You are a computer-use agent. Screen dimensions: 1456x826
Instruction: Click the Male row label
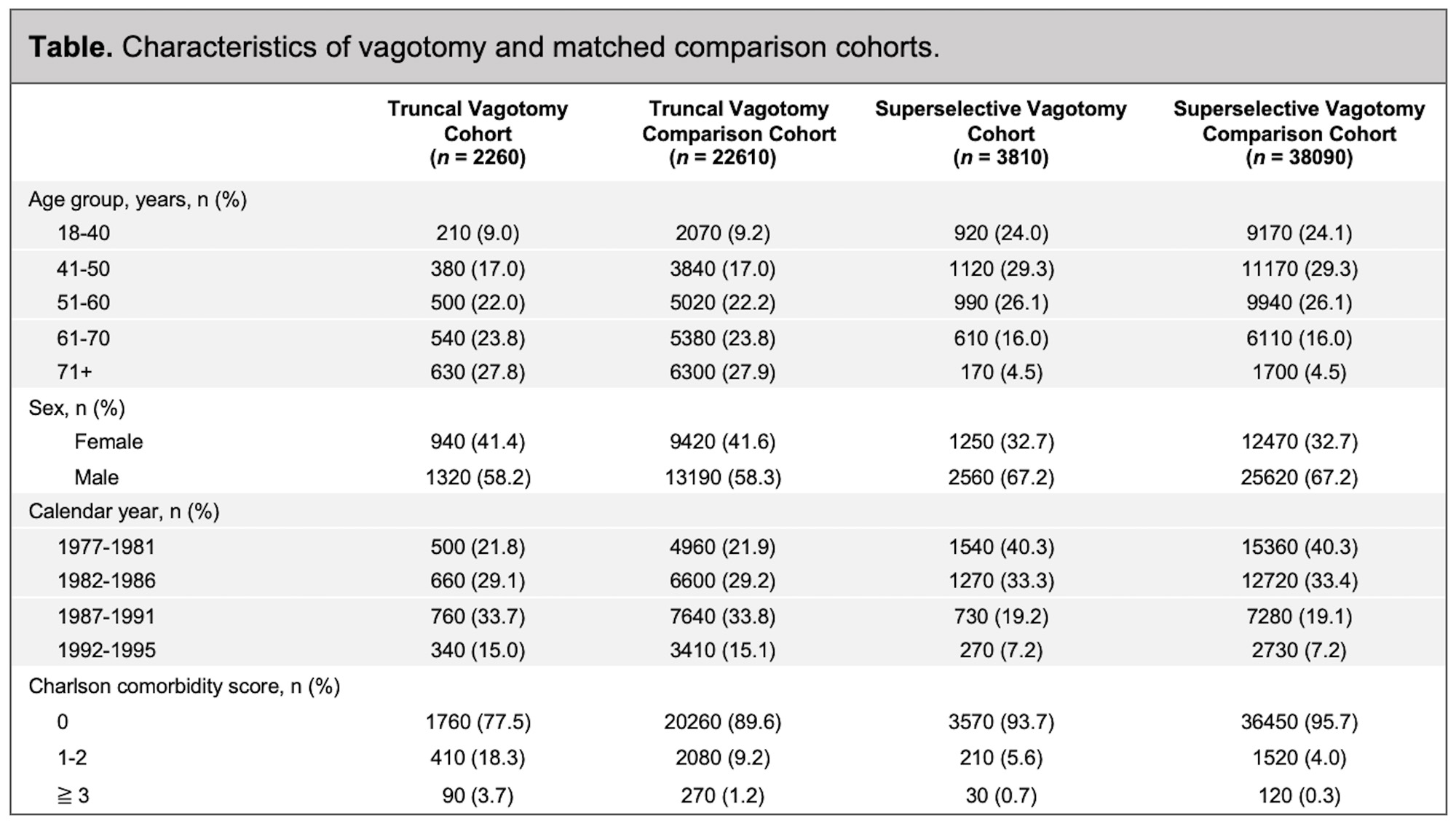click(x=96, y=477)
